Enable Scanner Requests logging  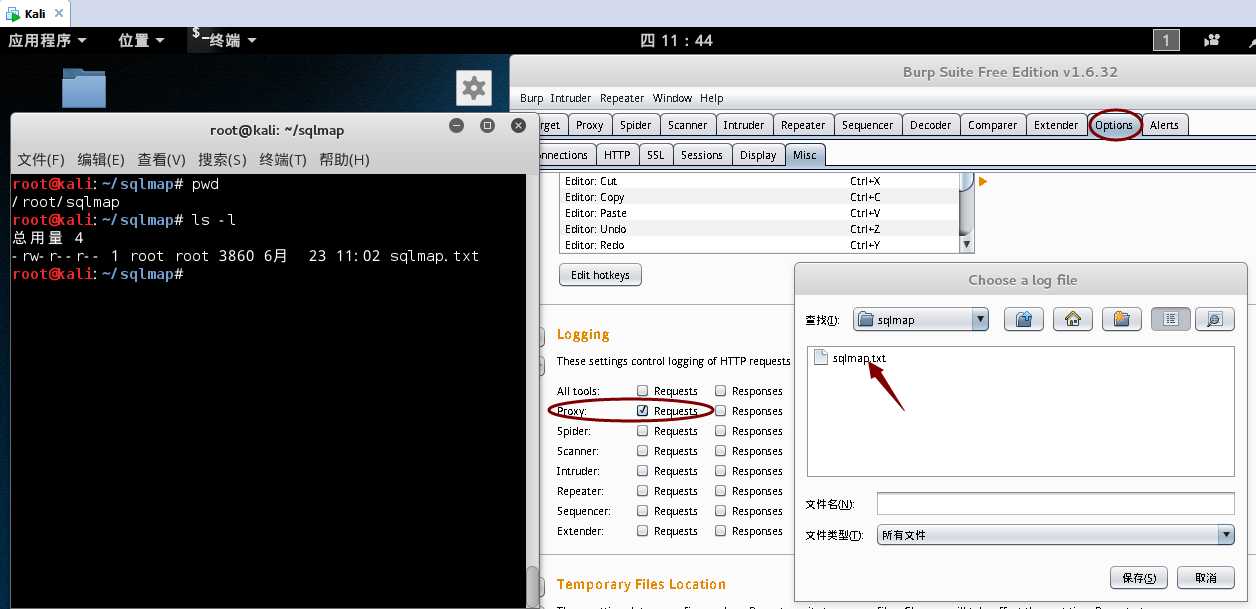coord(643,451)
